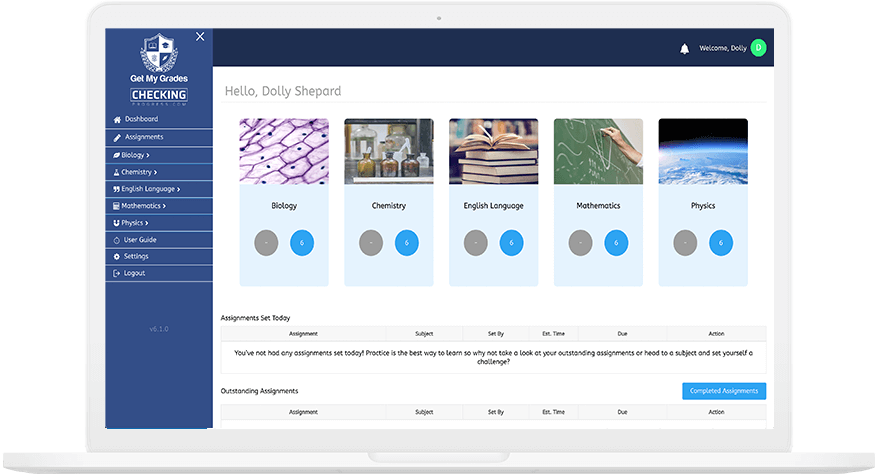Open the Physics sidebar submenu
The image size is (878, 474).
[134, 223]
